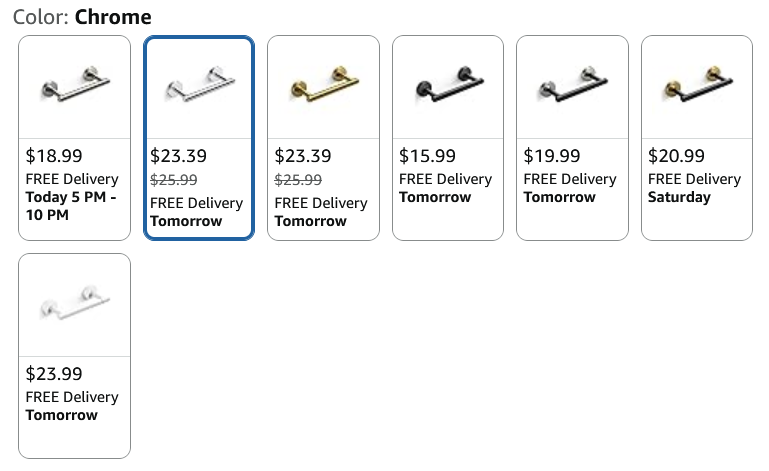Screen dimensions: 769x471
Task: Select black bar with gold mounts image
Action: coord(698,84)
